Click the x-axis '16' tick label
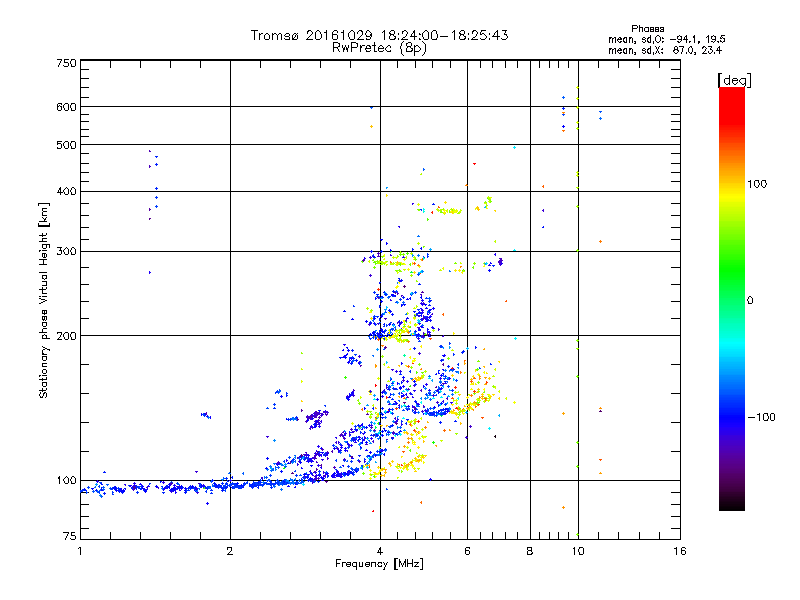Viewport: 800px width, 600px height. coord(680,551)
